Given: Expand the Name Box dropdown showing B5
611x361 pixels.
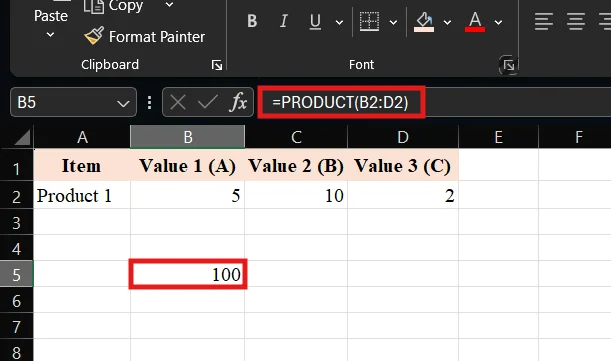Looking at the screenshot, I should [x=123, y=103].
